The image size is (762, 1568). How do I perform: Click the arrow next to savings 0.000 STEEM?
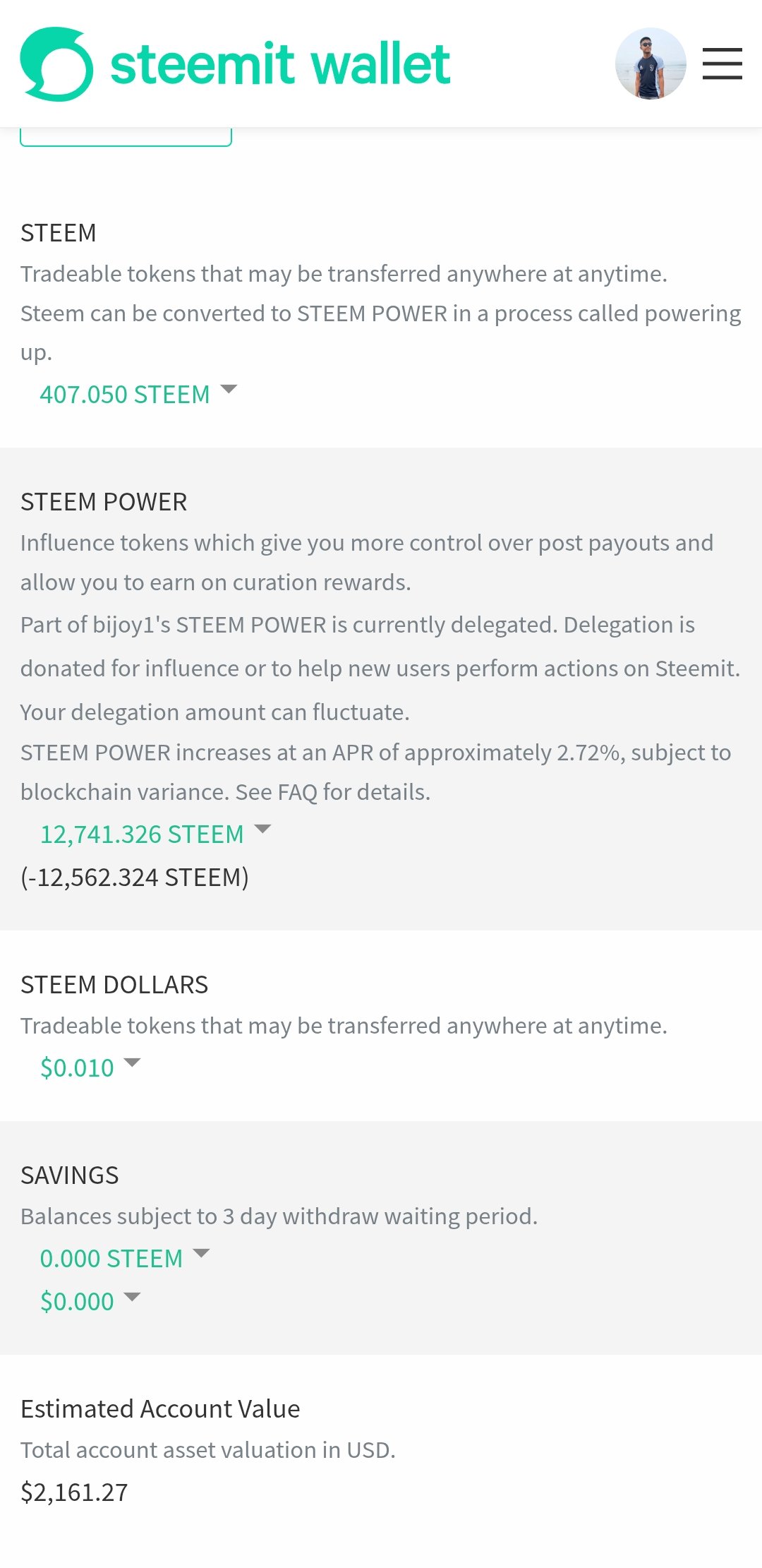click(201, 1253)
